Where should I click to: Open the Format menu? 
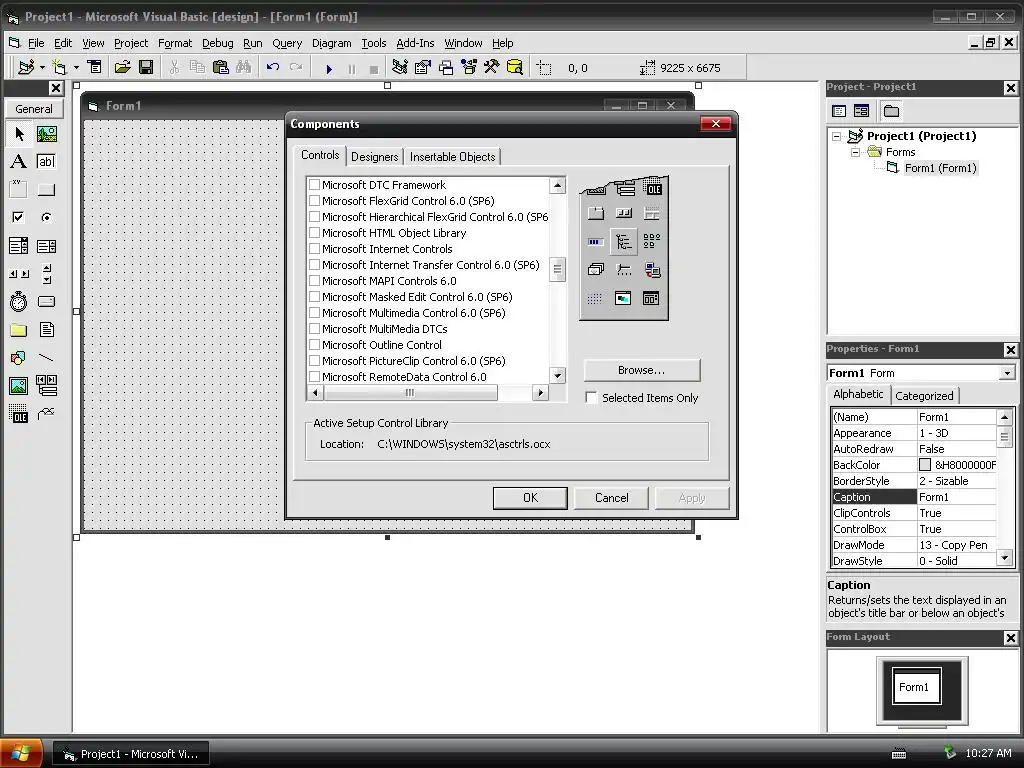click(175, 43)
